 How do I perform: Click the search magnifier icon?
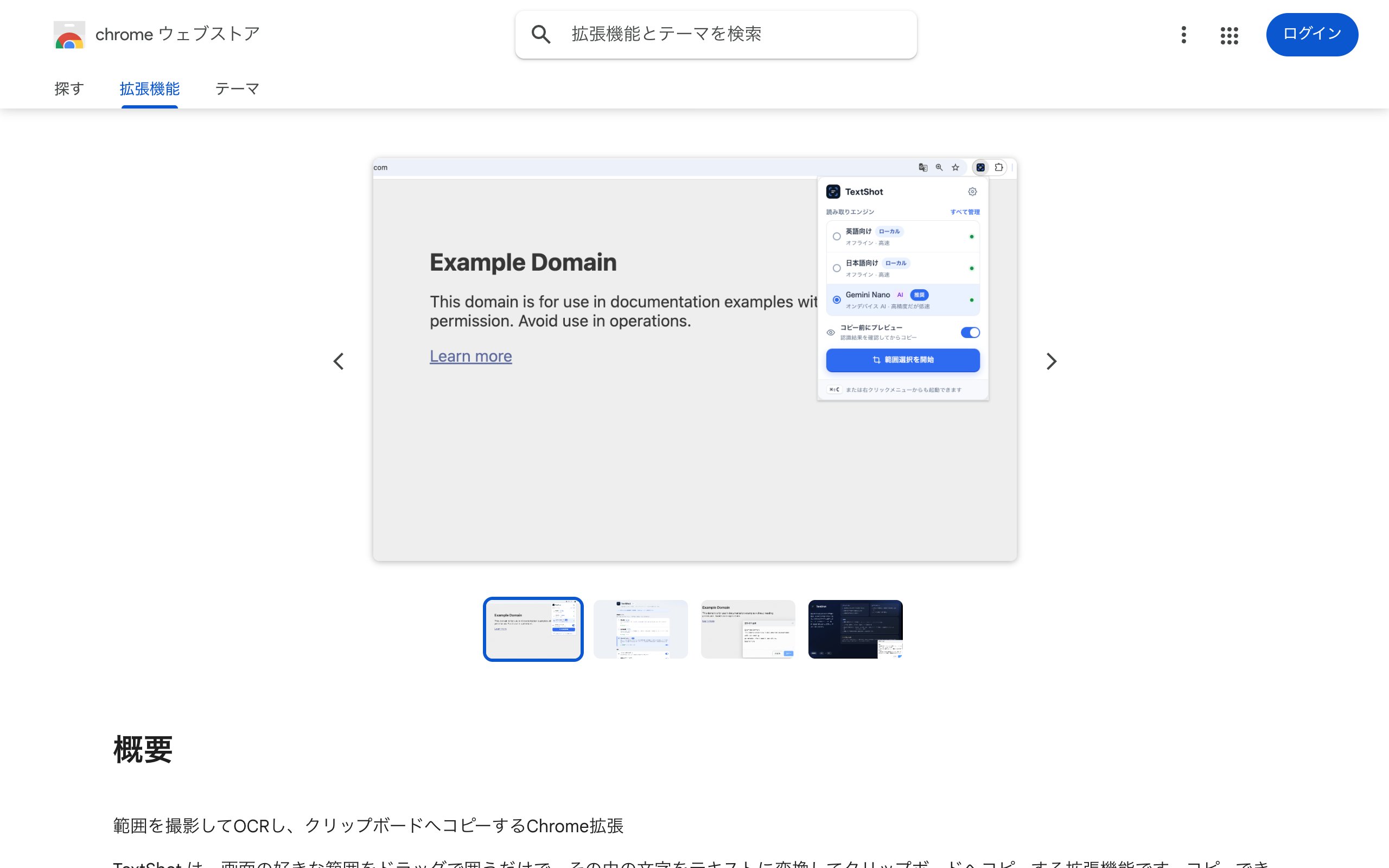pos(540,34)
